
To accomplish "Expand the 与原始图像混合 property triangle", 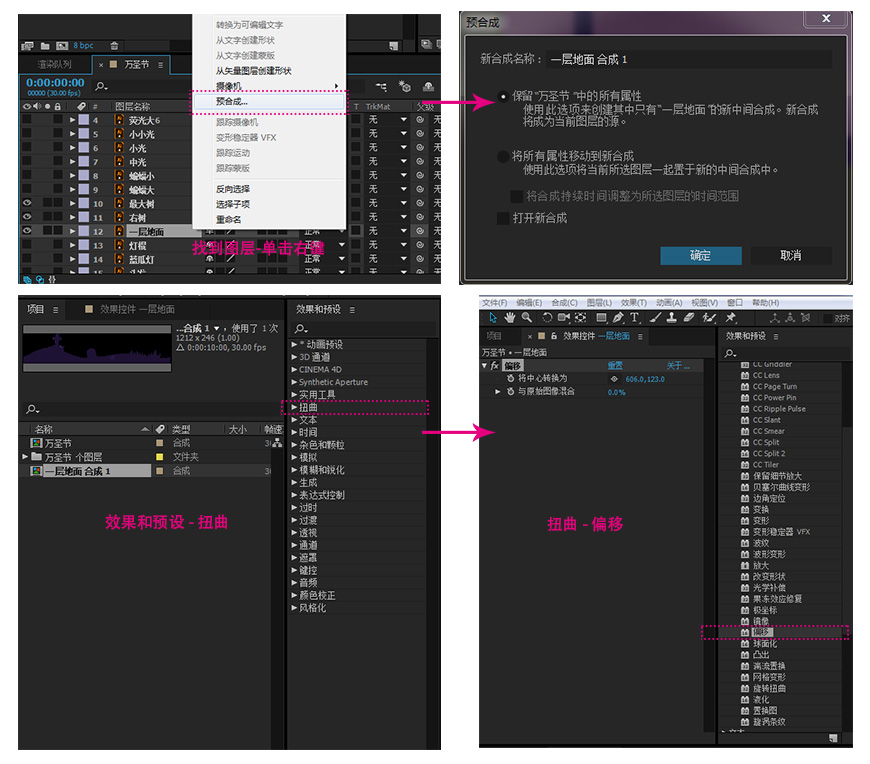I will pos(498,392).
